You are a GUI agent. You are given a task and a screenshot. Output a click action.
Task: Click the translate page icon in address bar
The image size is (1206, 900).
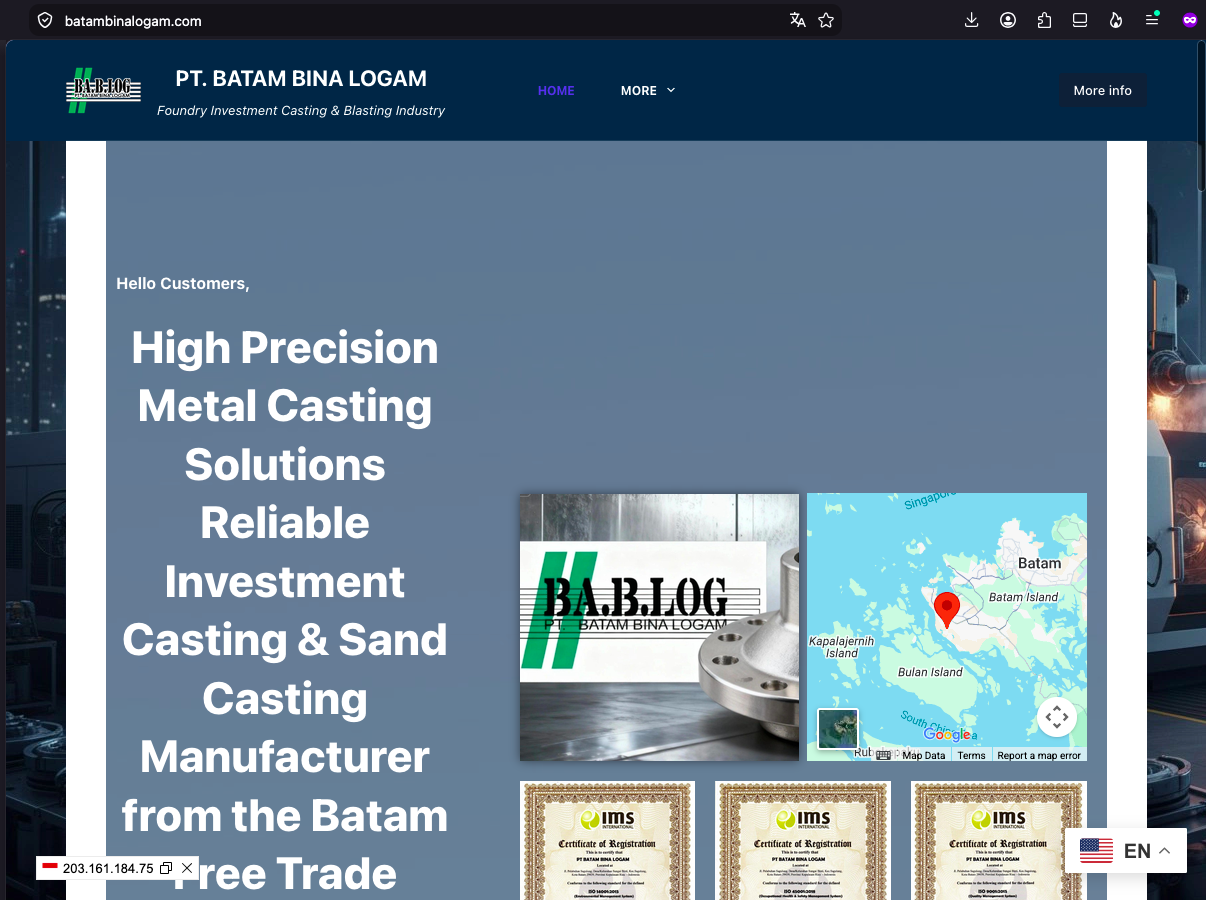797,20
